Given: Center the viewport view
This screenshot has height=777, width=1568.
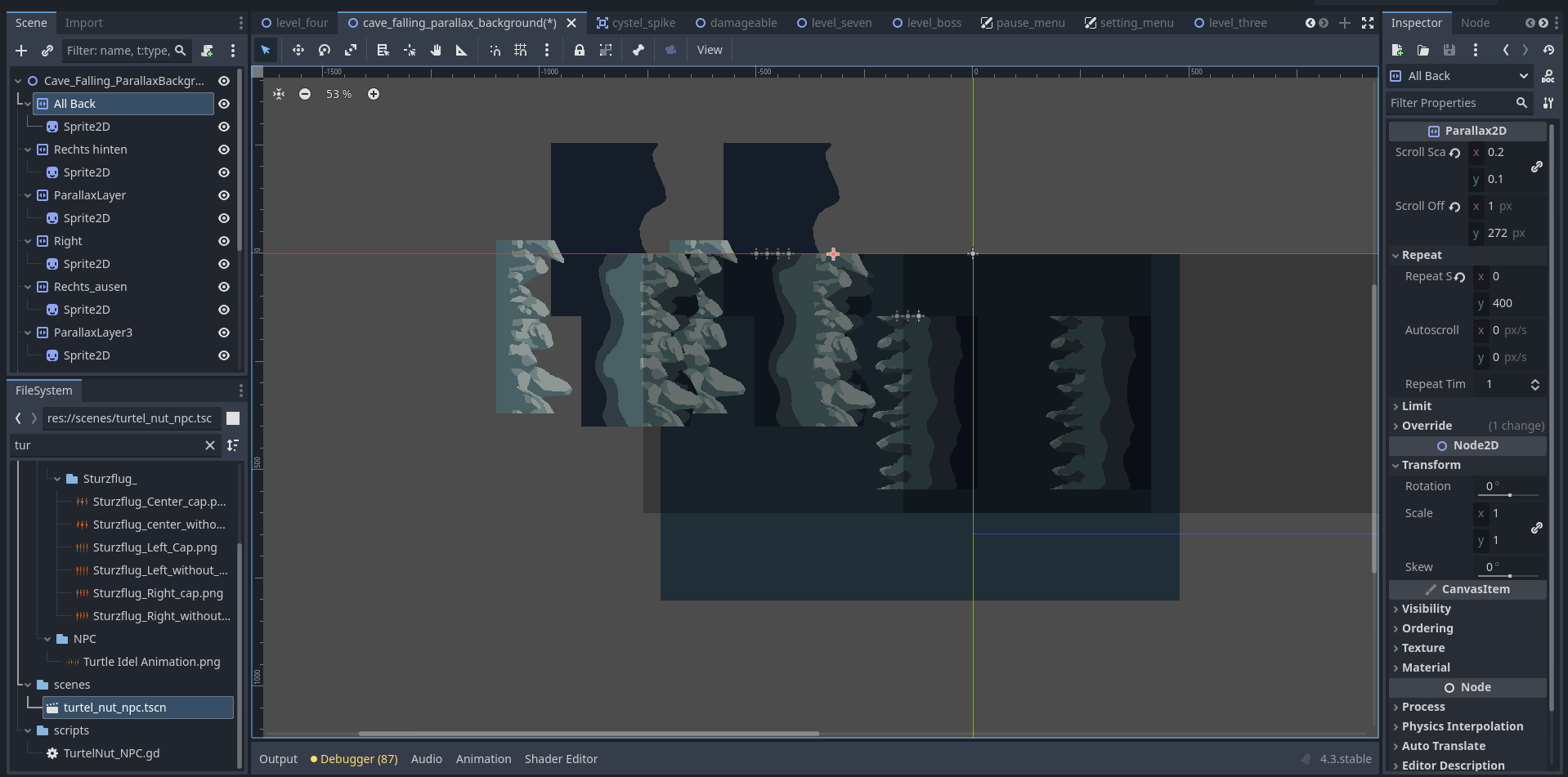Looking at the screenshot, I should pyautogui.click(x=279, y=94).
